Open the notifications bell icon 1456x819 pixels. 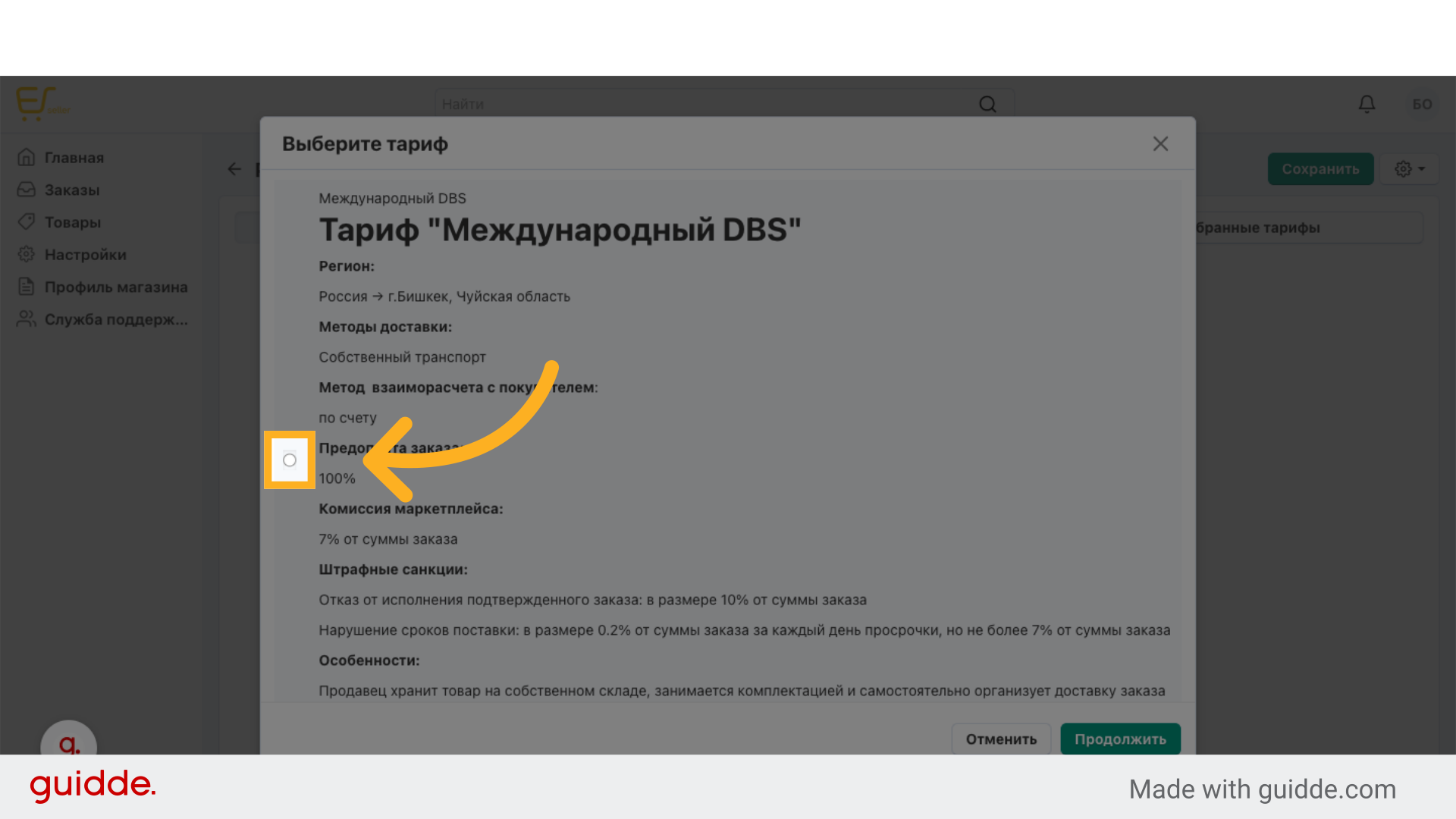1367,104
